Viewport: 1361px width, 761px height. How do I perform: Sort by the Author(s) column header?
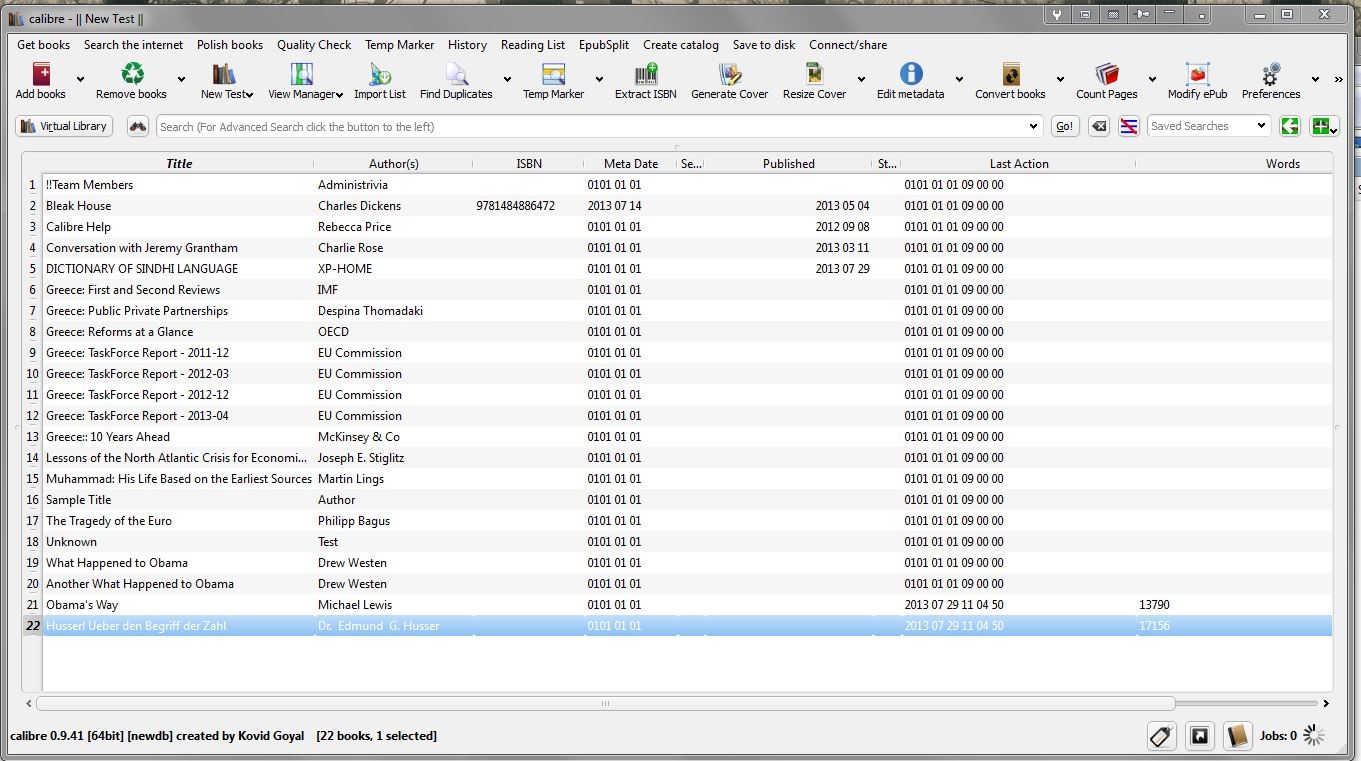click(394, 163)
